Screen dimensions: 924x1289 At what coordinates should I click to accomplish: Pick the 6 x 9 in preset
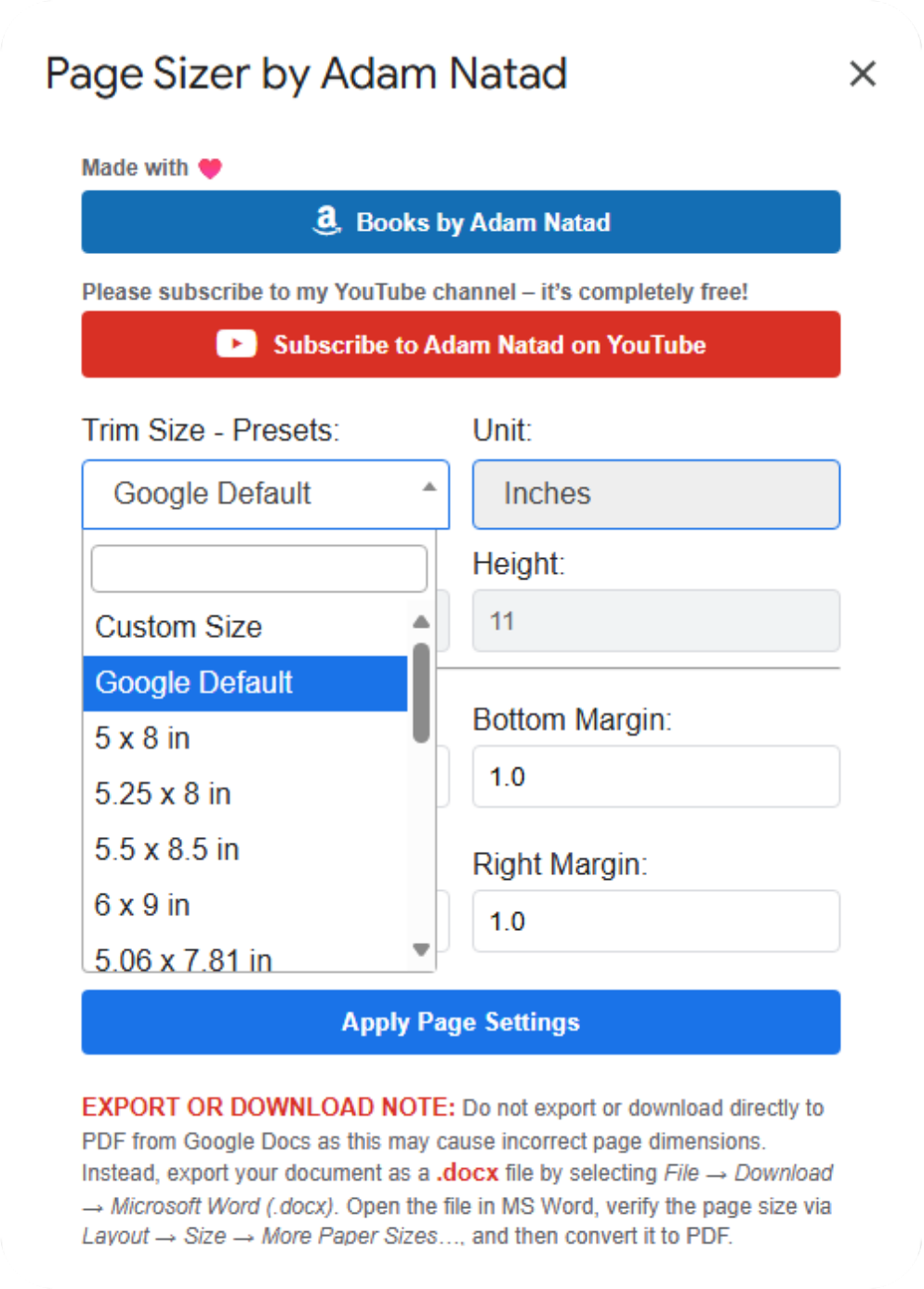pyautogui.click(x=143, y=905)
